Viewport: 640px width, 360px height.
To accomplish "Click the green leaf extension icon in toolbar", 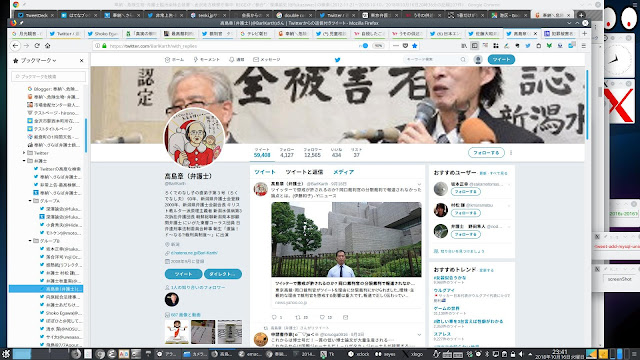I will click(549, 46).
